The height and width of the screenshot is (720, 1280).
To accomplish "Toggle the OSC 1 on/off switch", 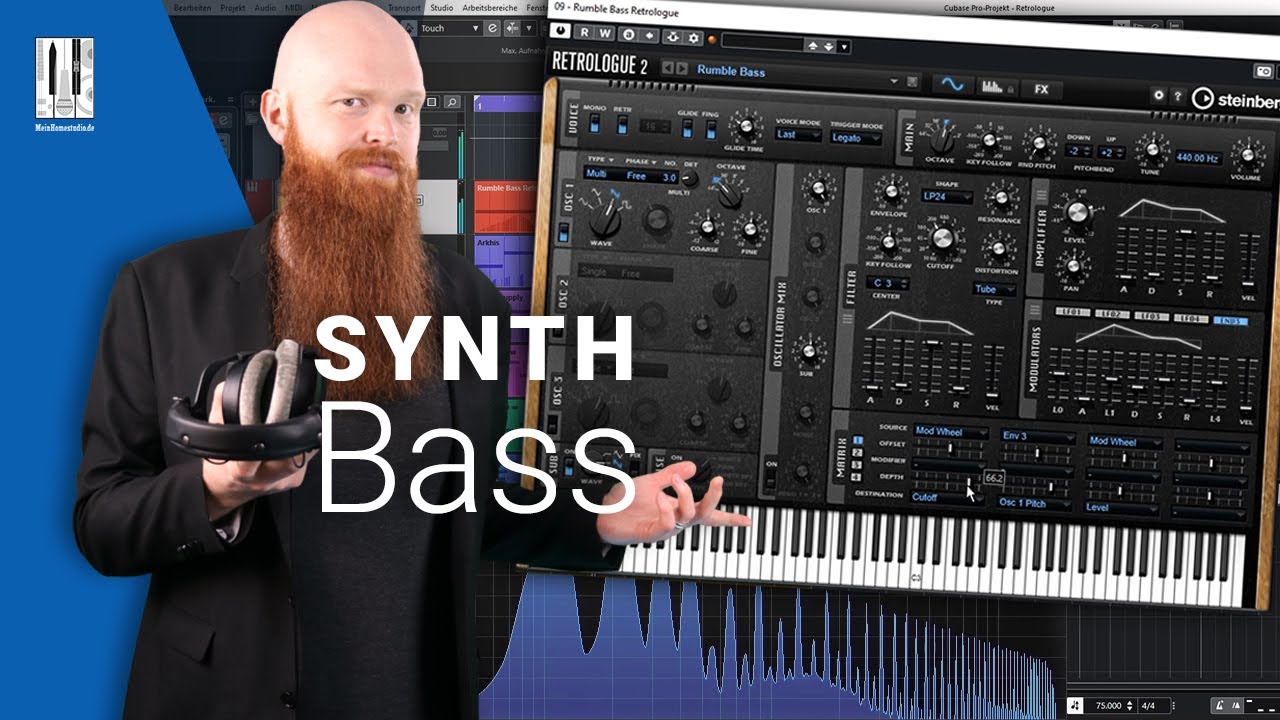I will pyautogui.click(x=564, y=233).
